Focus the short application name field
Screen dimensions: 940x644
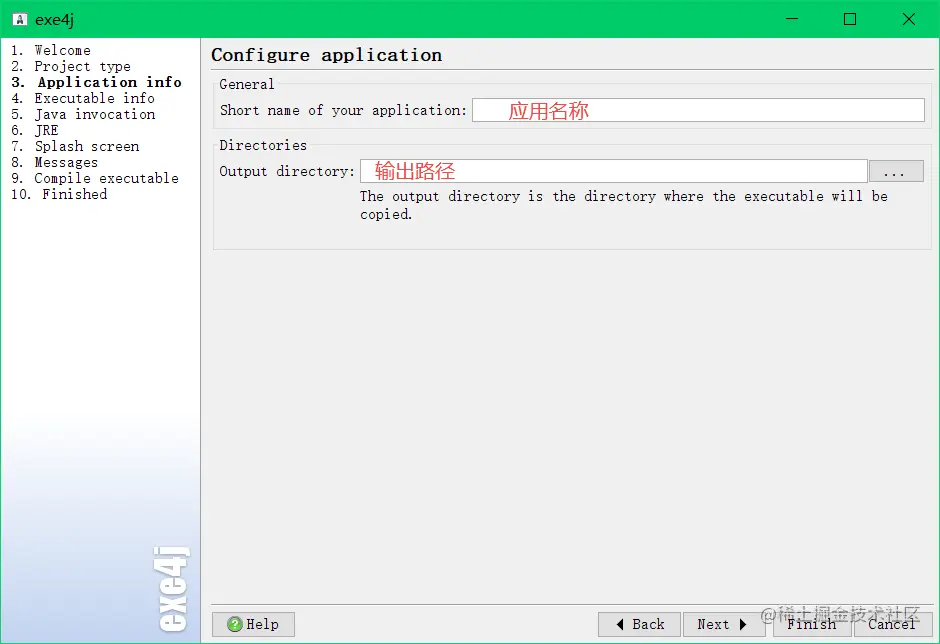(698, 110)
